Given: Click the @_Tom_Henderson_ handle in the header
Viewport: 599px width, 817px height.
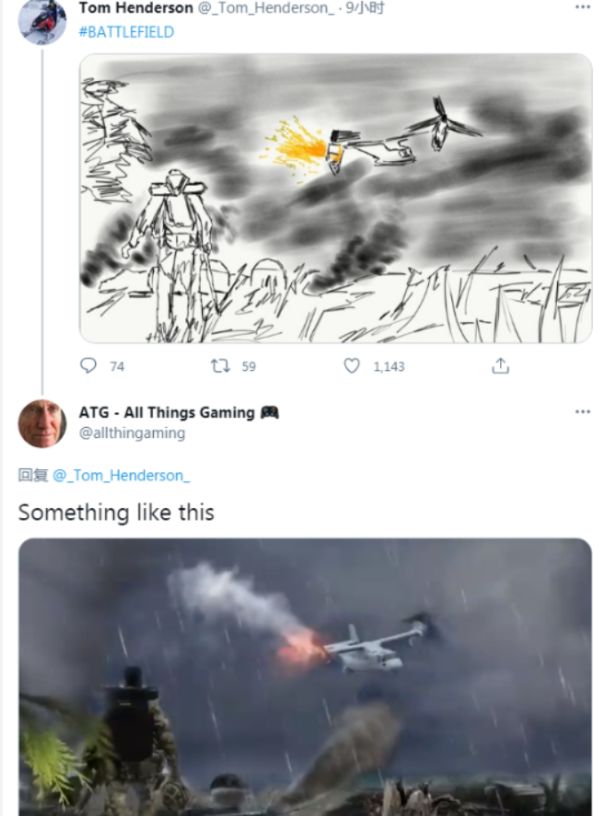Looking at the screenshot, I should click(x=266, y=8).
